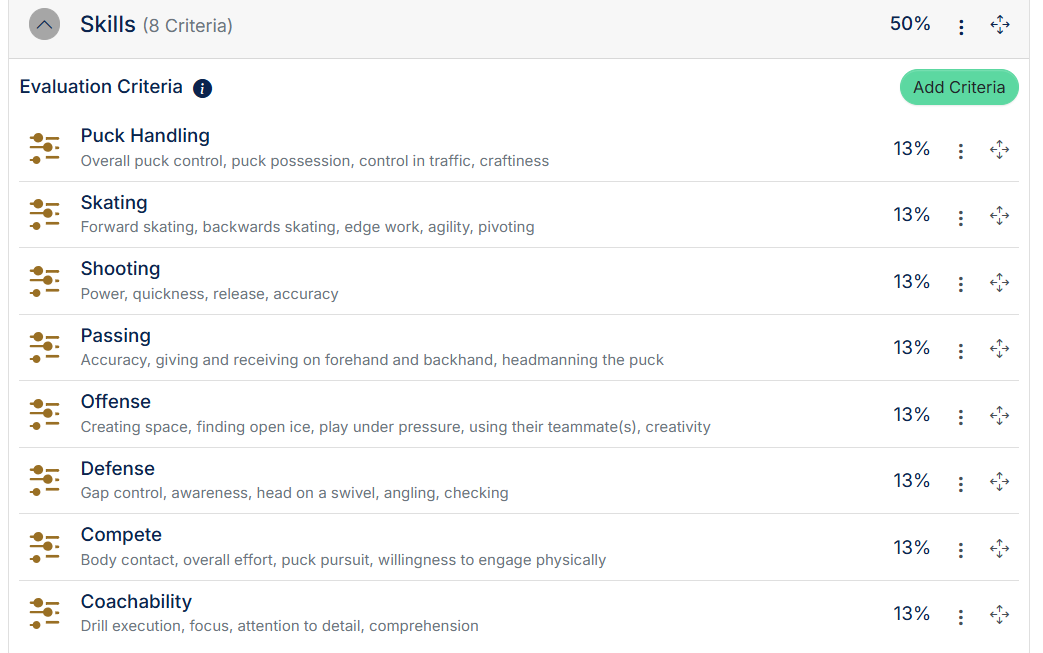Open the Compete row options menu
The width and height of the screenshot is (1043, 653).
[960, 550]
